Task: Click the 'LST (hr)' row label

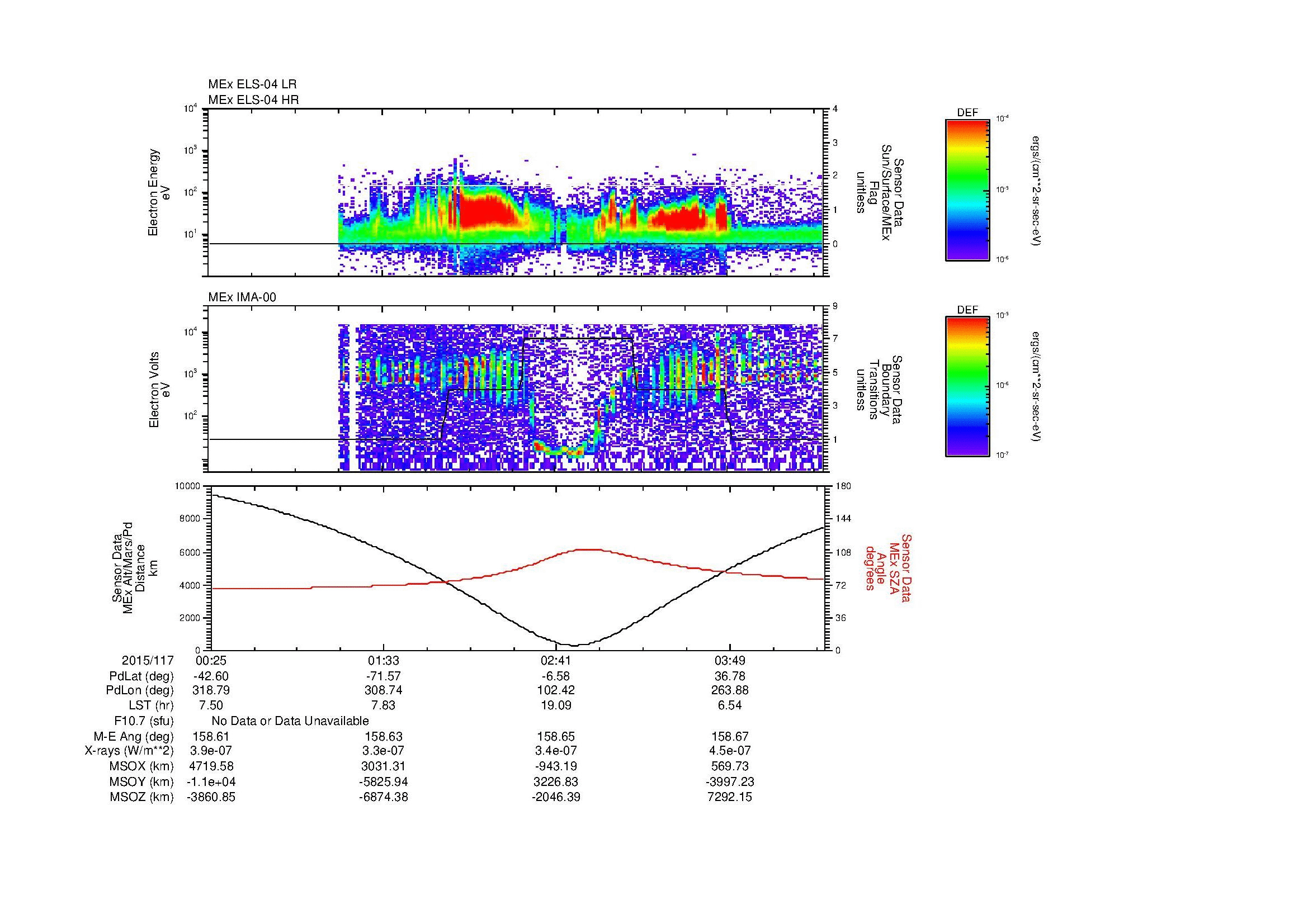Action: coord(151,705)
